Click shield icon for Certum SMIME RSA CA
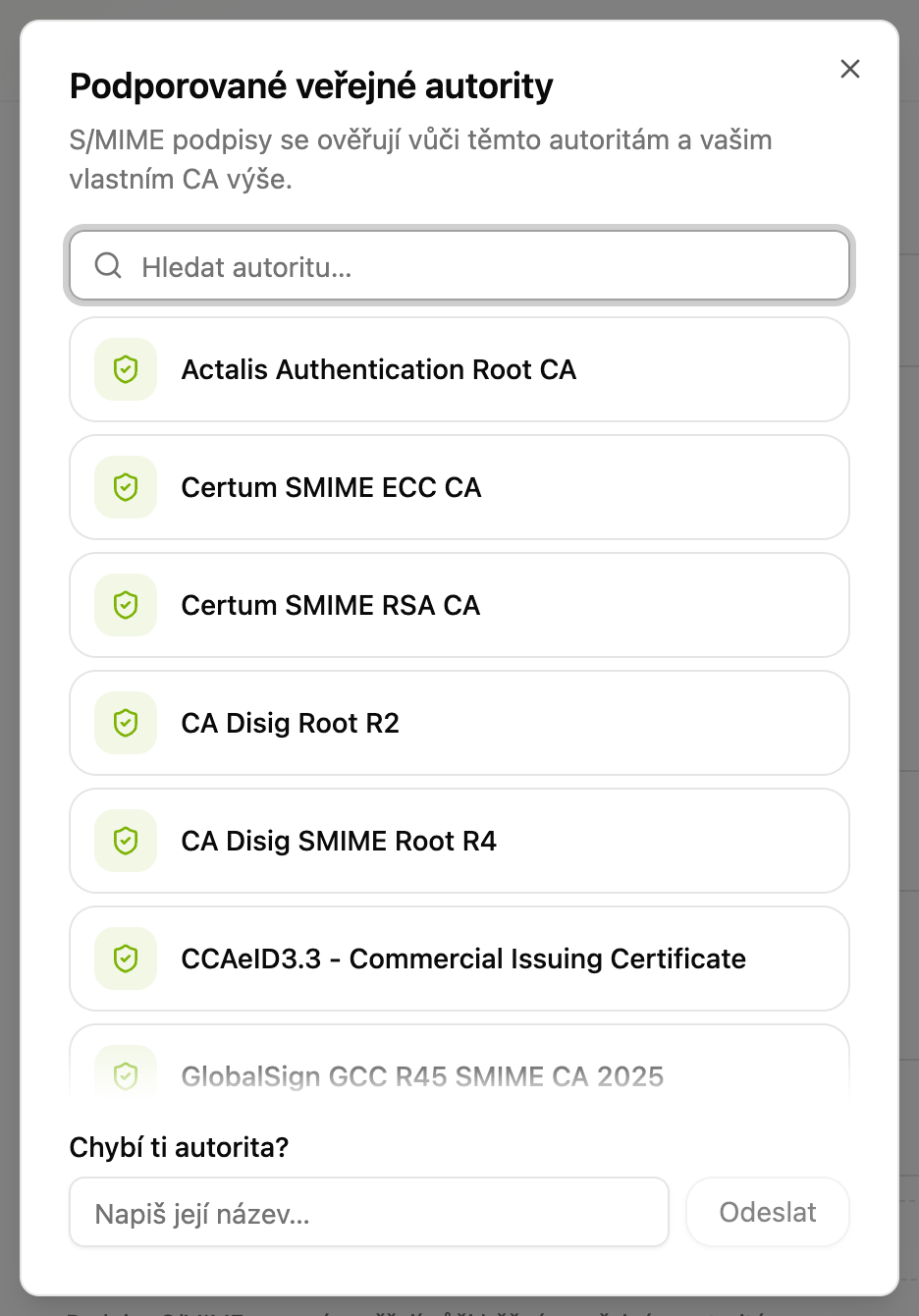 [126, 605]
